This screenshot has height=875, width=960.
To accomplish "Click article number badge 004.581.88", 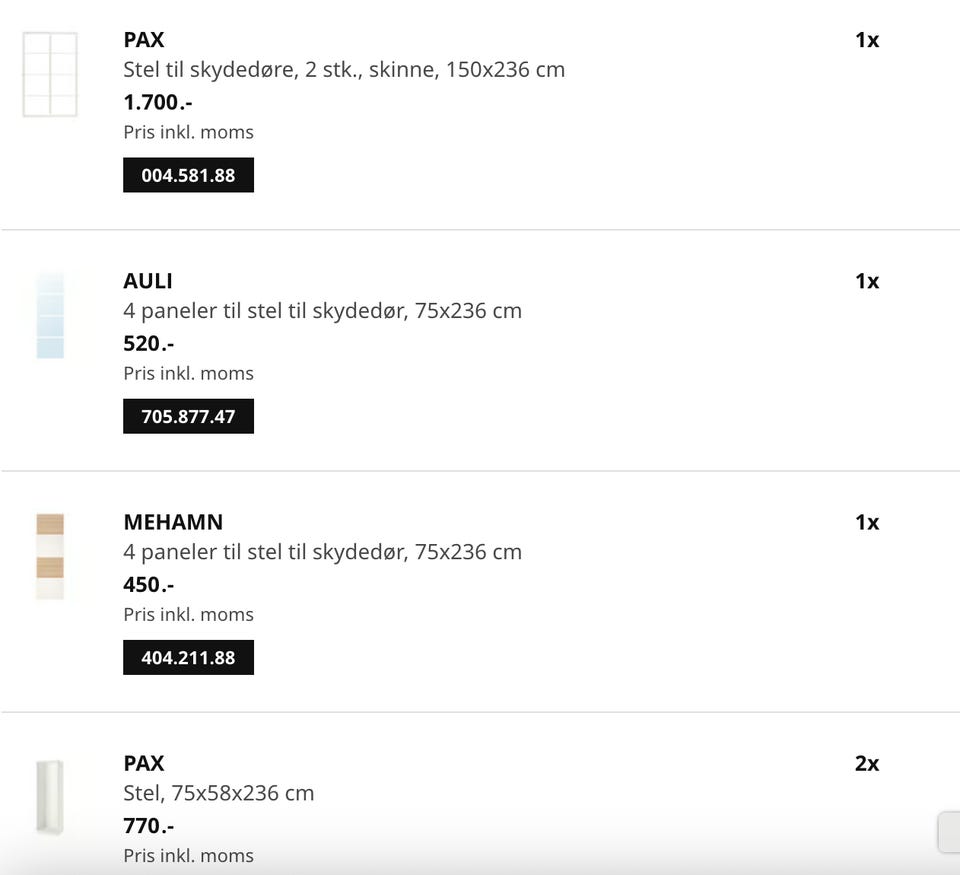I will pyautogui.click(x=188, y=175).
